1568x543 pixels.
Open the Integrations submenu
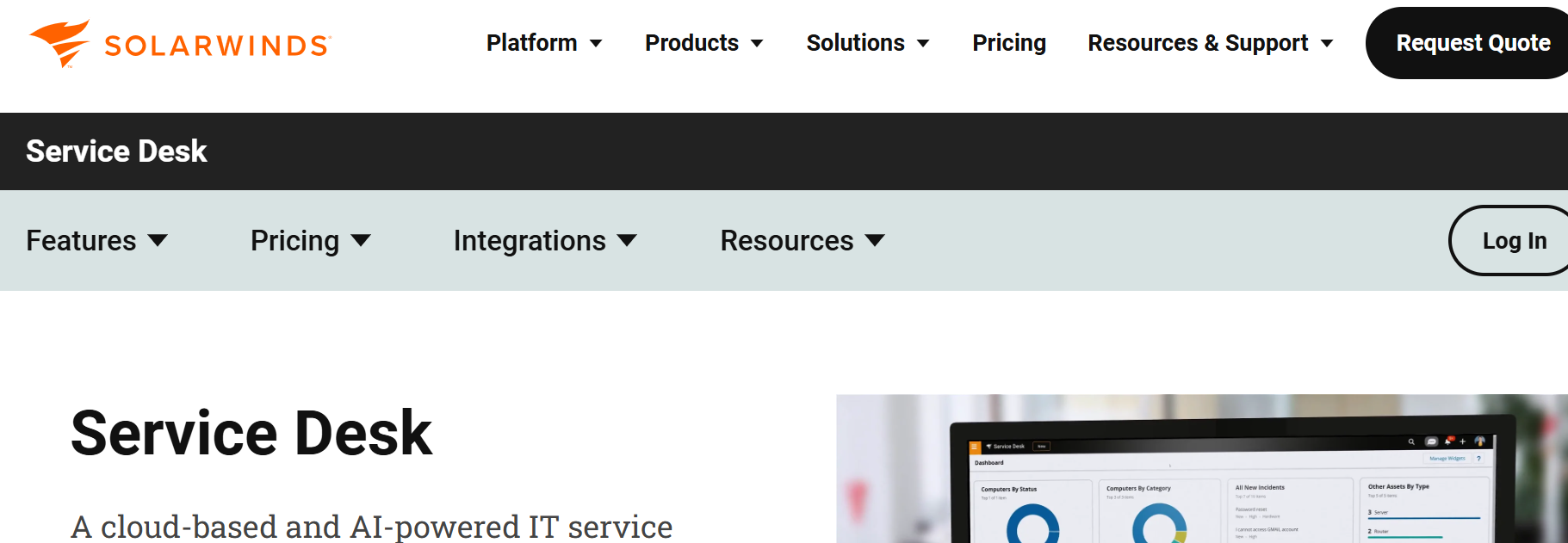tap(530, 241)
